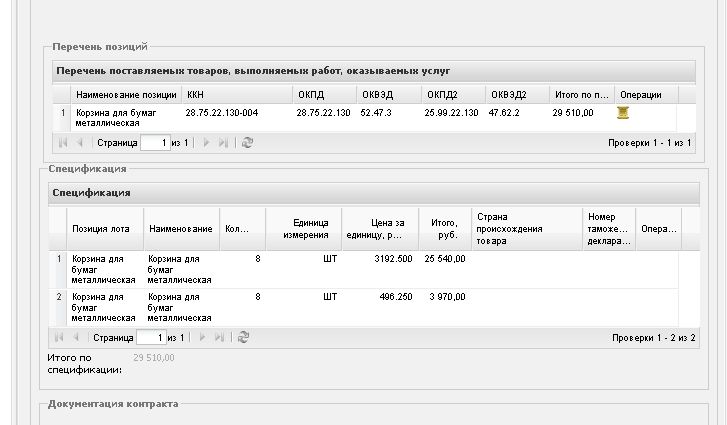Sort by ОКПД column header
This screenshot has height=425, width=727.
point(325,95)
